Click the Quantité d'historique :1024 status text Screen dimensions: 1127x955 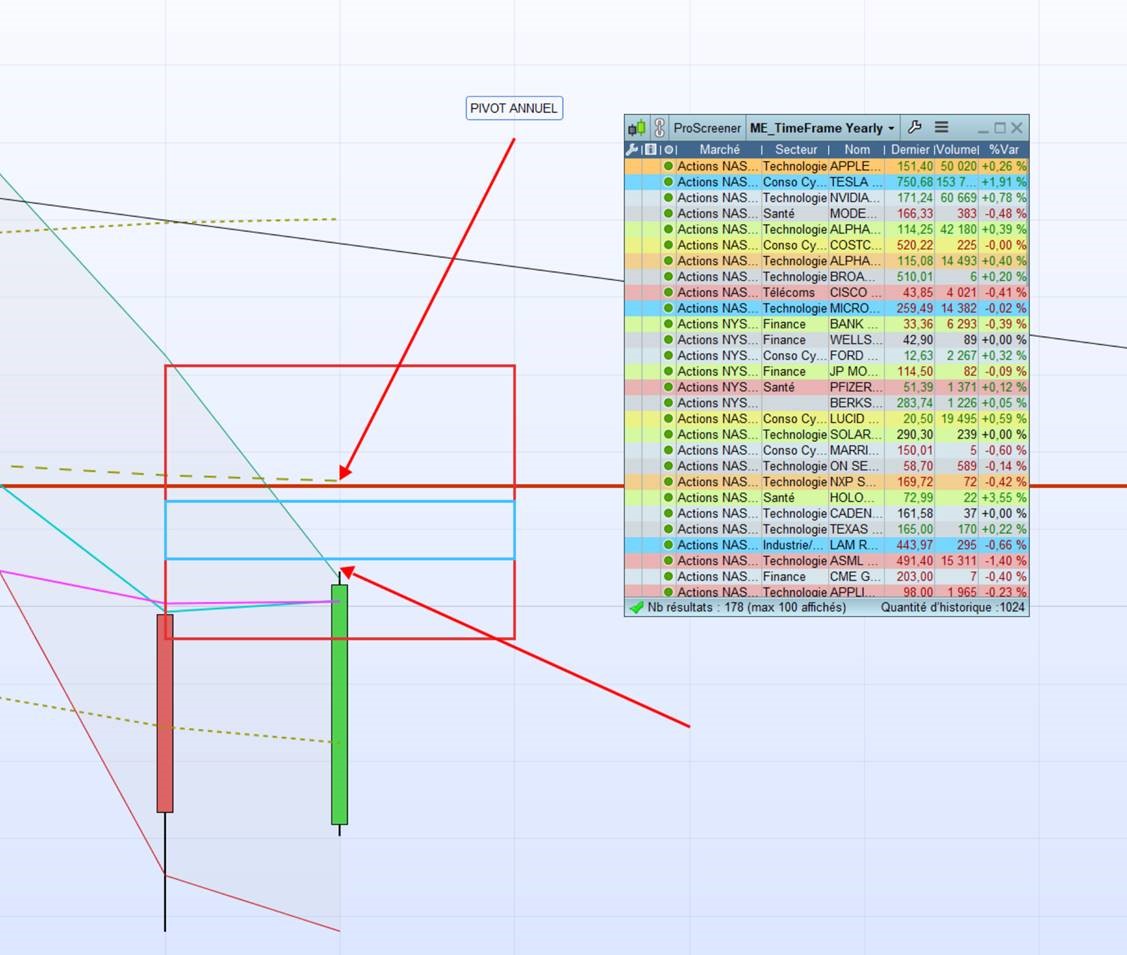[x=952, y=608]
